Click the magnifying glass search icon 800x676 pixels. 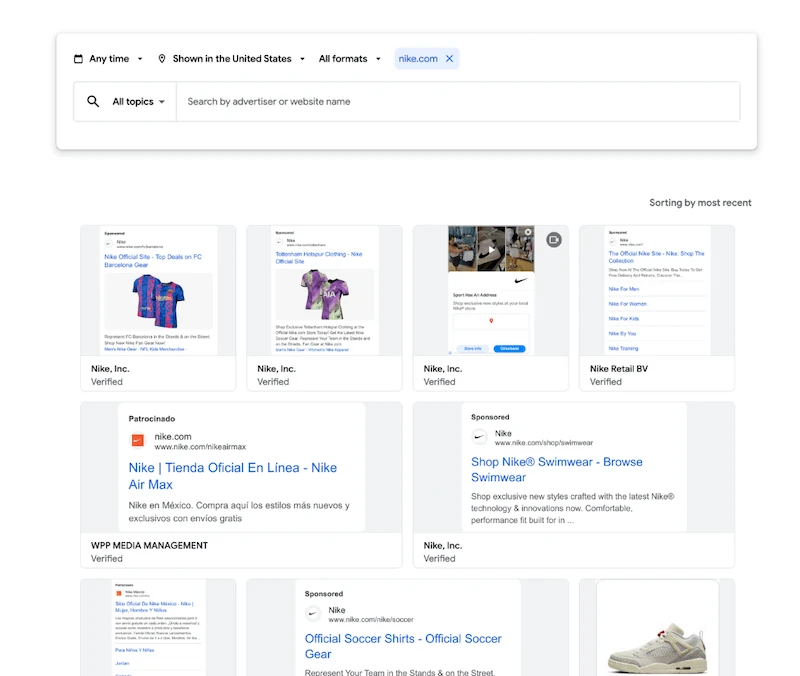point(93,101)
